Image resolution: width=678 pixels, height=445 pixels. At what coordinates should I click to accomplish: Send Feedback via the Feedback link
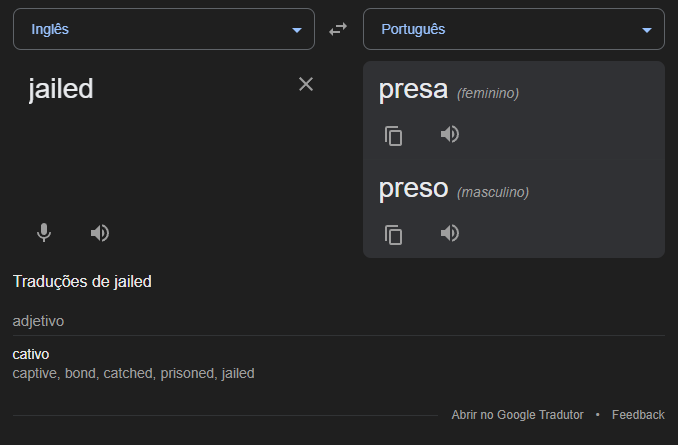click(638, 415)
